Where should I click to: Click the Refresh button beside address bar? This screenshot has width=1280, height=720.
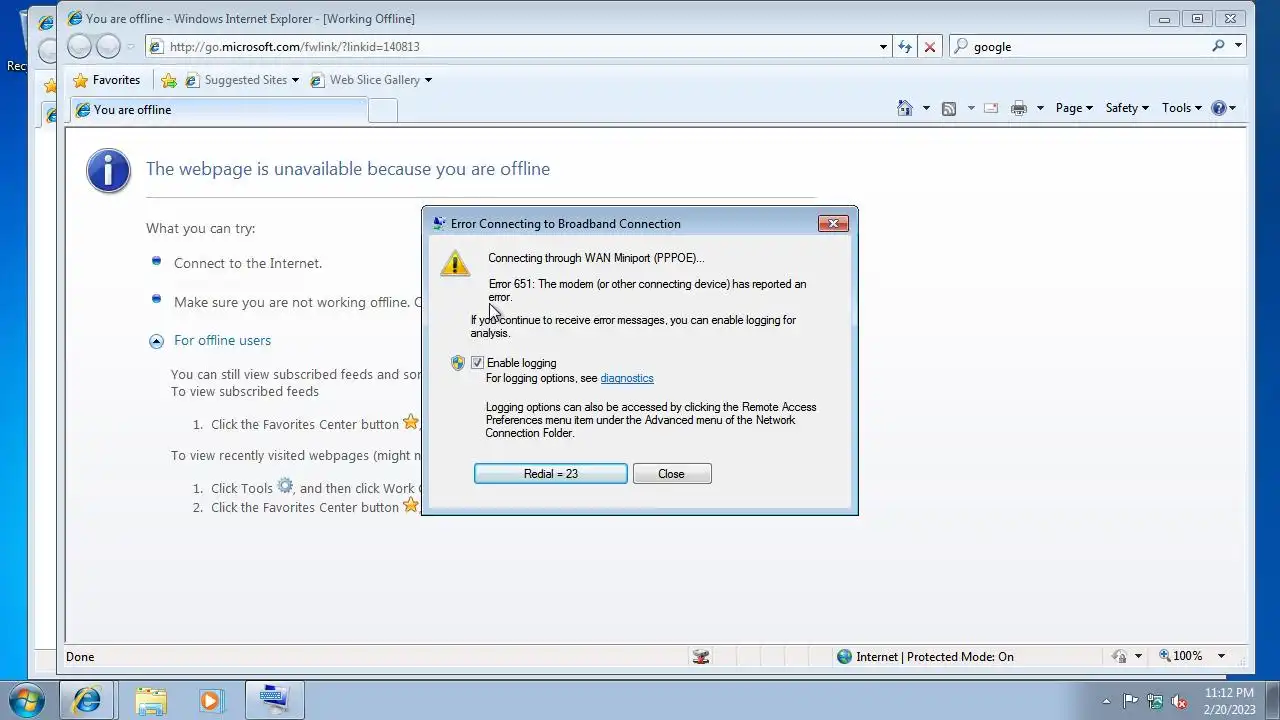pyautogui.click(x=905, y=46)
